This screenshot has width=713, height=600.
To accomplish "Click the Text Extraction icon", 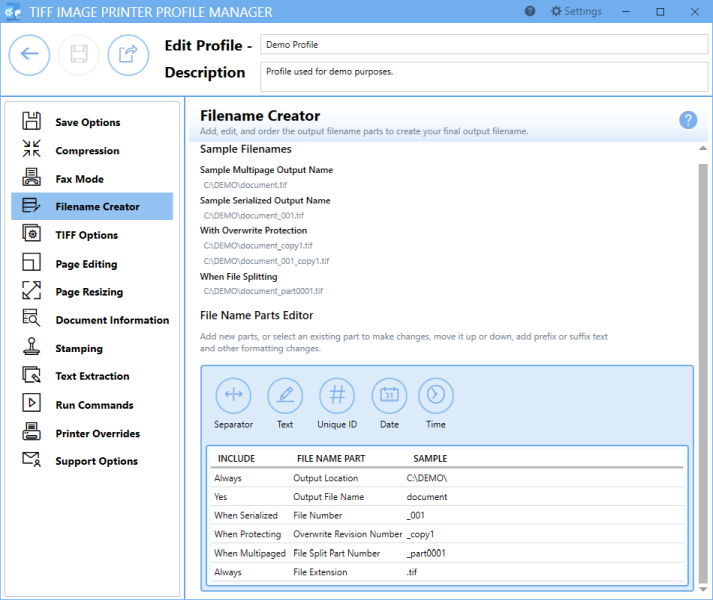I will tap(31, 375).
